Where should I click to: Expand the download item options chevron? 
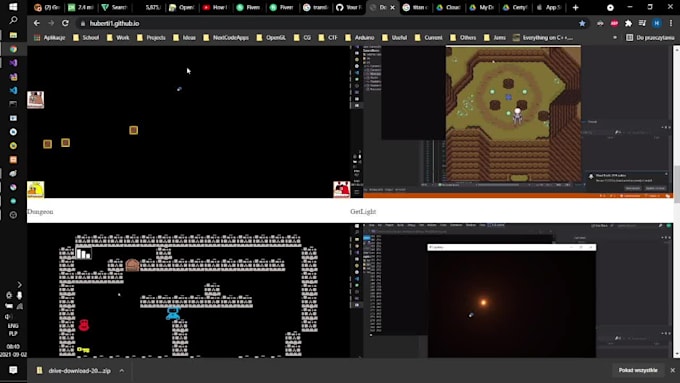click(122, 371)
